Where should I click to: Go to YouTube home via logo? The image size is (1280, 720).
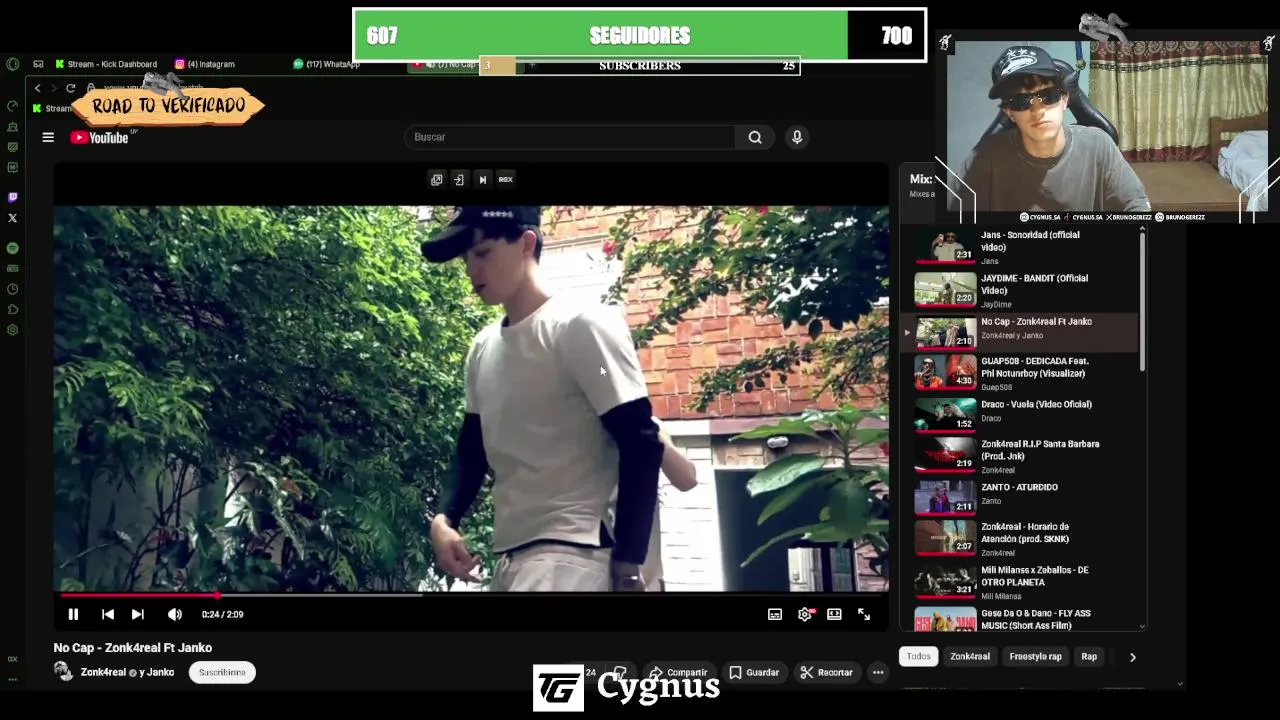coord(100,138)
